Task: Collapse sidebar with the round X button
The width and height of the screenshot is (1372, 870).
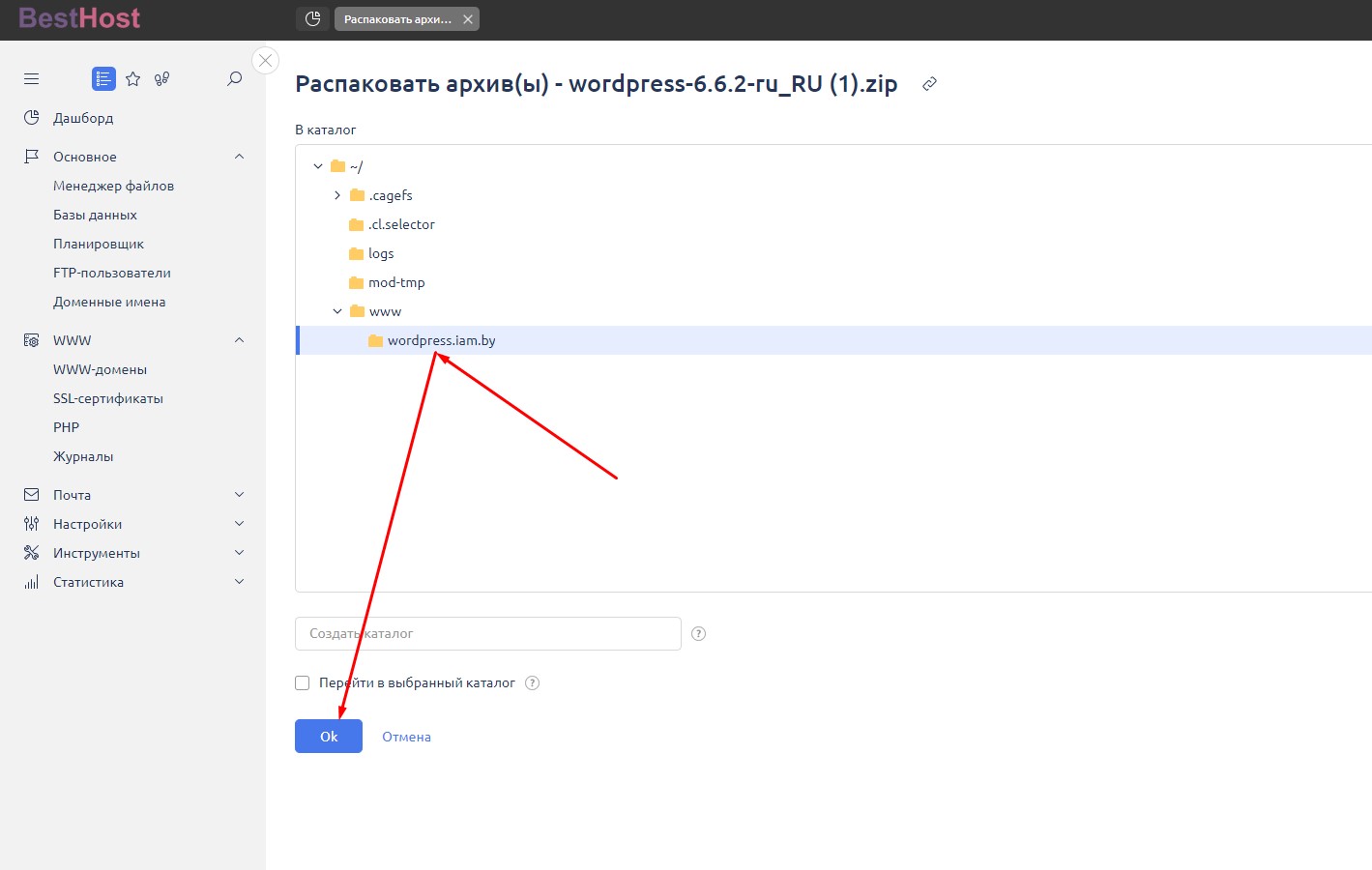Action: pos(265,61)
